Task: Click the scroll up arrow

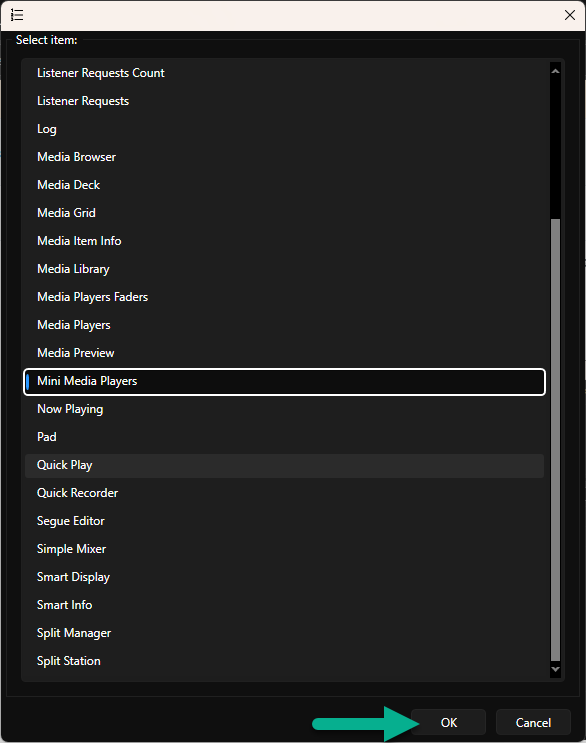Action: point(555,71)
